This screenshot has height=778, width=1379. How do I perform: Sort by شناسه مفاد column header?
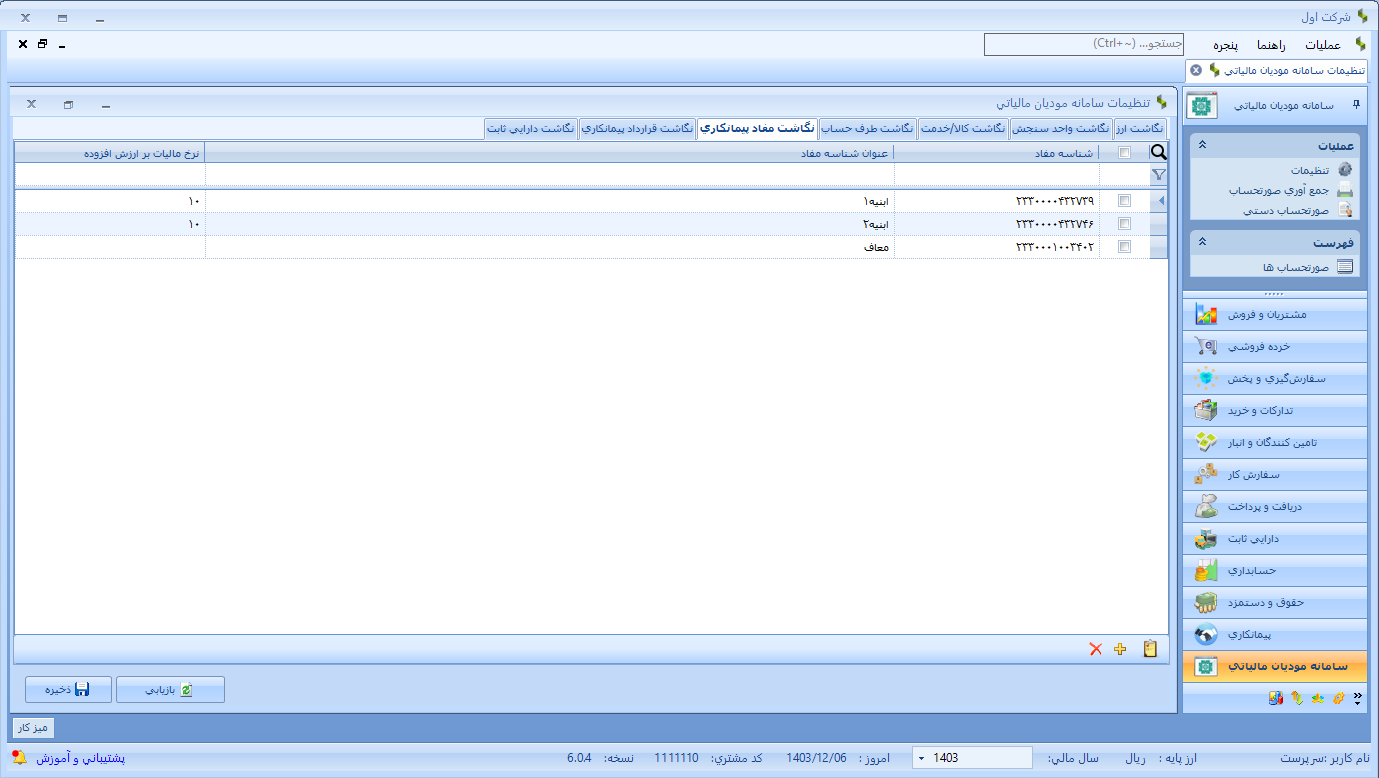[x=997, y=153]
